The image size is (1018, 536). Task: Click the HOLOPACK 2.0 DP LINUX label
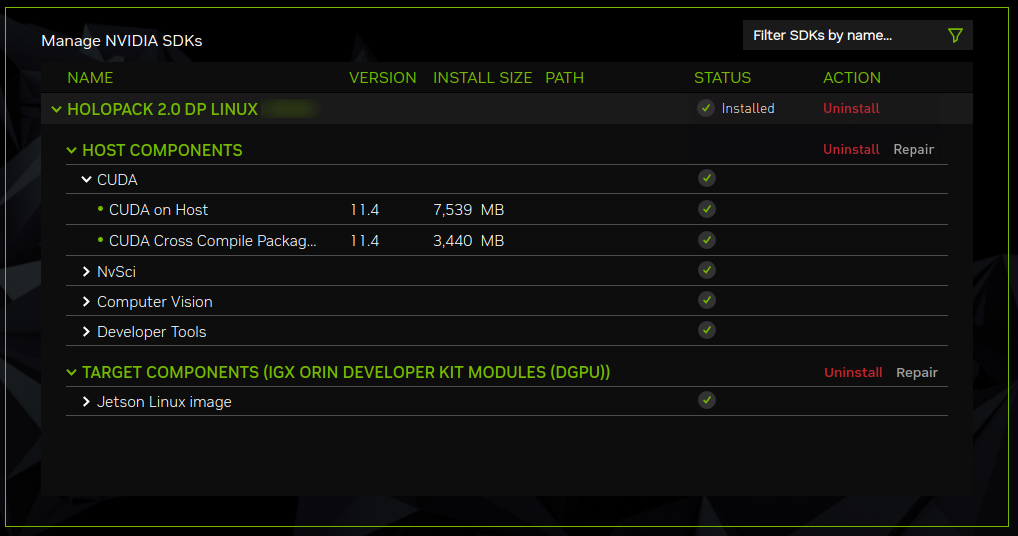[x=162, y=109]
